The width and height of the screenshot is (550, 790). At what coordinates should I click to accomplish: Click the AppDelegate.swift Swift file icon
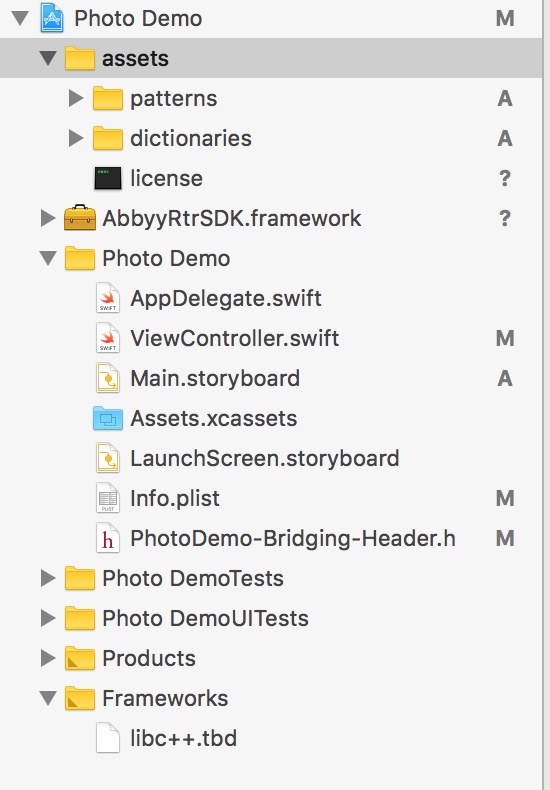(x=108, y=298)
